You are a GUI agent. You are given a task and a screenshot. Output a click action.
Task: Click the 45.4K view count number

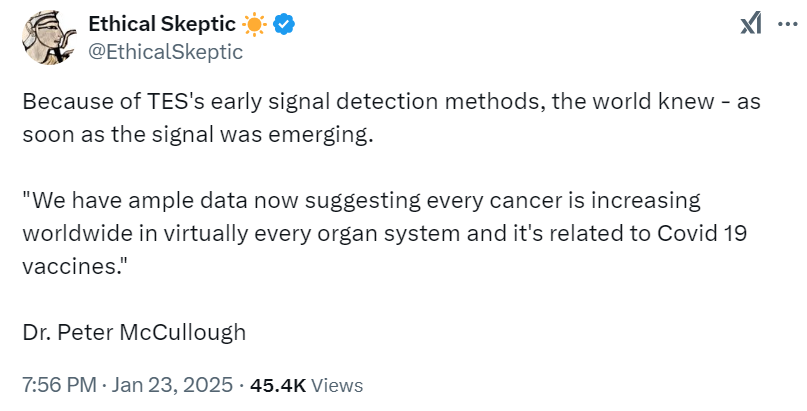[x=279, y=385]
